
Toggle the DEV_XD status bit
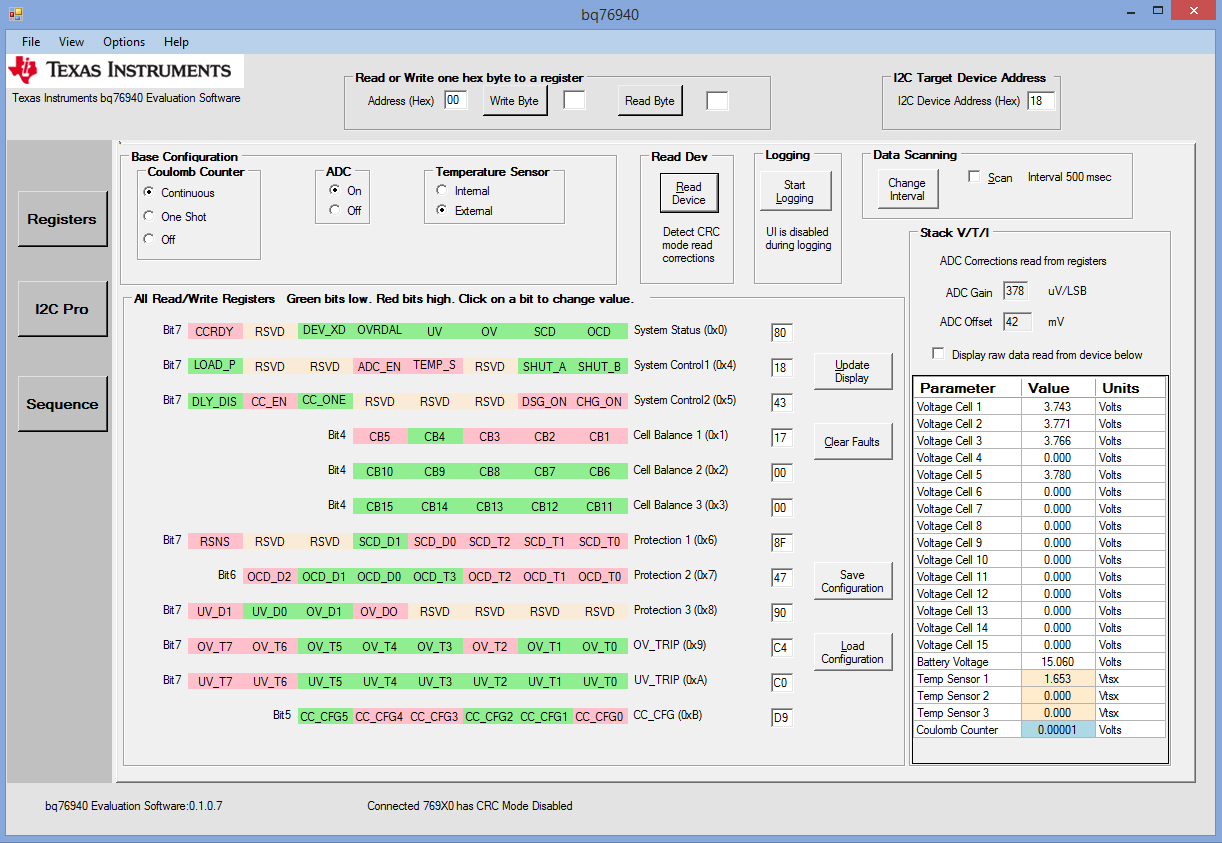coord(324,331)
